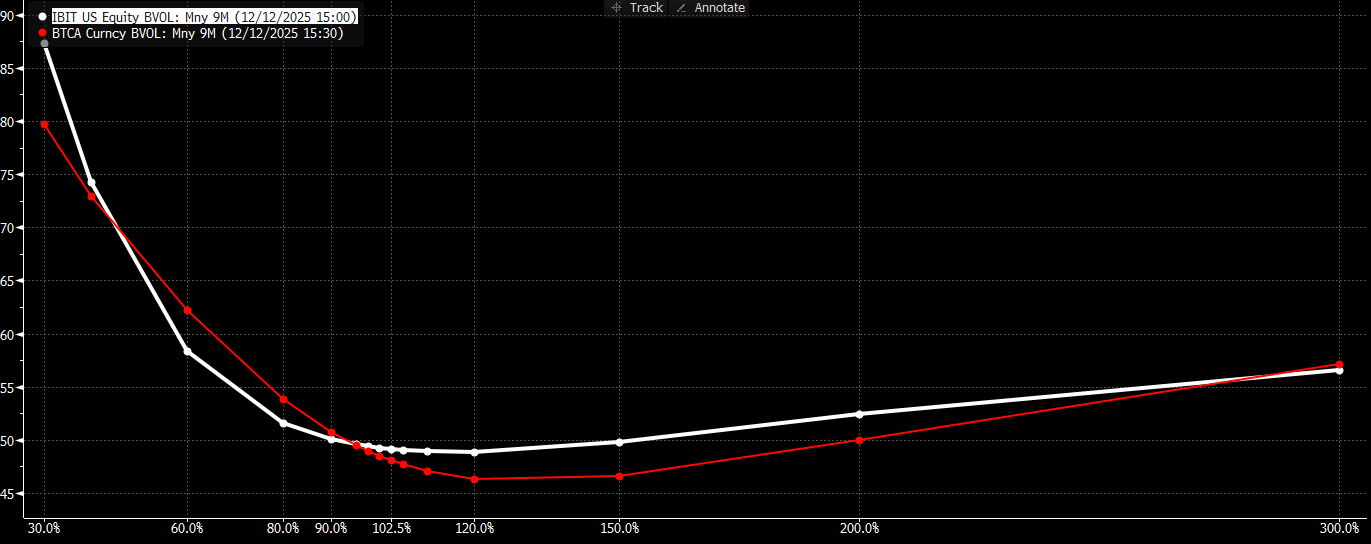Viewport: 1371px width, 544px height.
Task: Click the white IBIT data point at 30.0%
Action: click(x=44, y=44)
